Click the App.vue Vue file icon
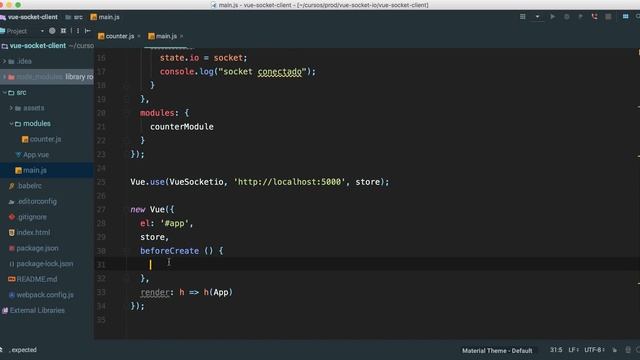The image size is (640, 360). pyautogui.click(x=18, y=155)
